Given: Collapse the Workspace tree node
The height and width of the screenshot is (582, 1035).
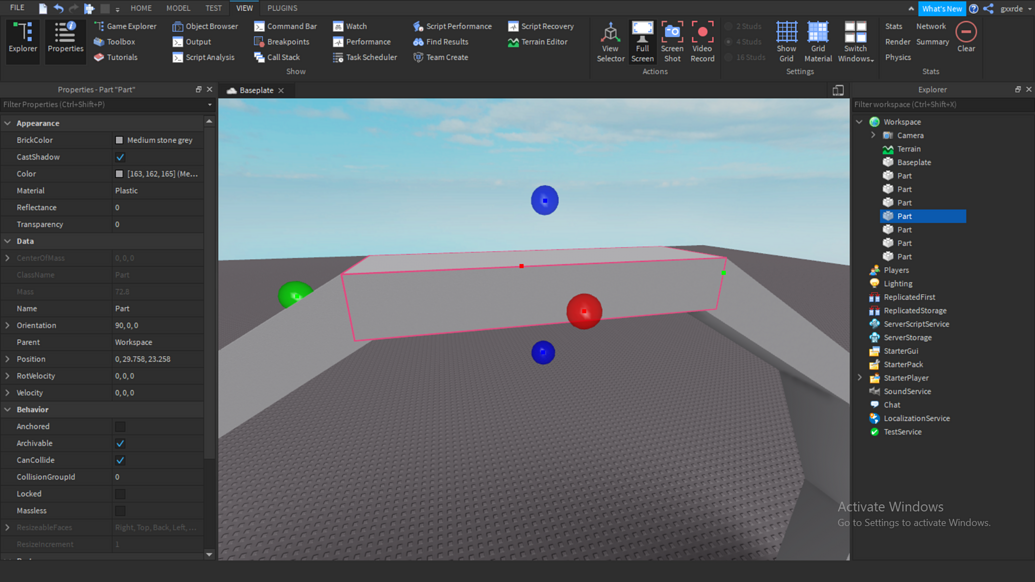Looking at the screenshot, I should [x=859, y=122].
